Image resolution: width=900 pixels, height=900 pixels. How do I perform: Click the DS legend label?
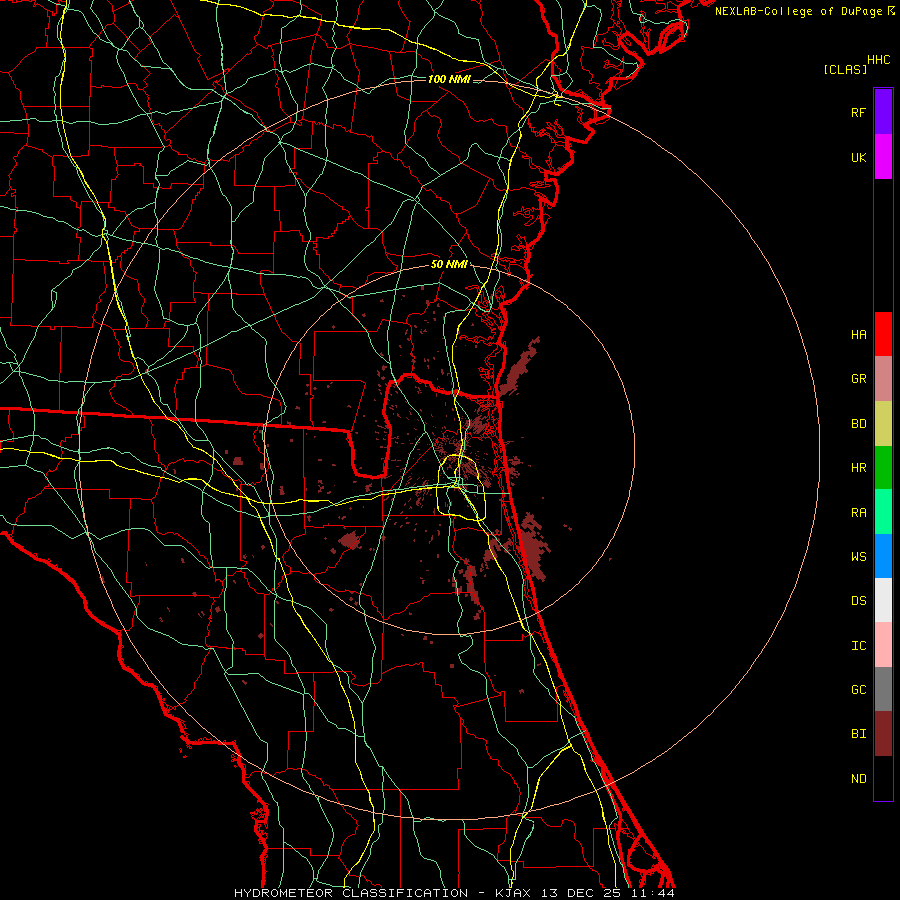coord(858,600)
